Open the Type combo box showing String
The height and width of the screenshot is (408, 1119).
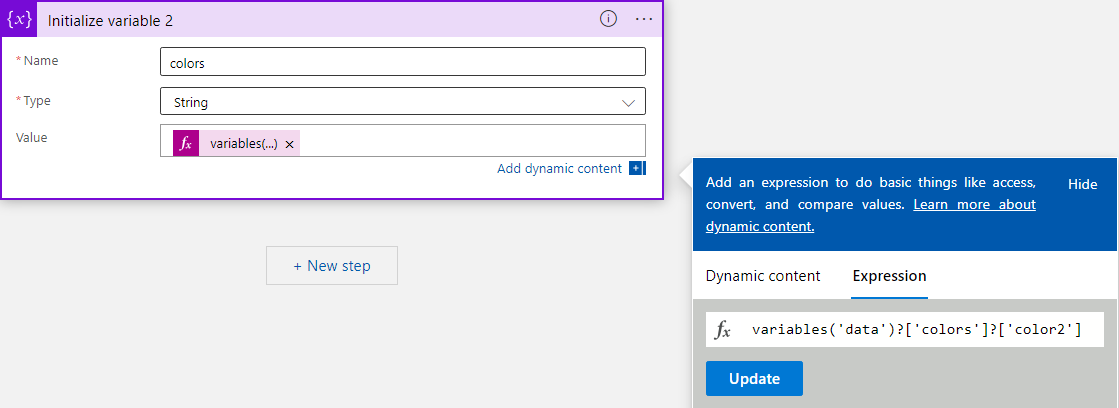click(402, 102)
